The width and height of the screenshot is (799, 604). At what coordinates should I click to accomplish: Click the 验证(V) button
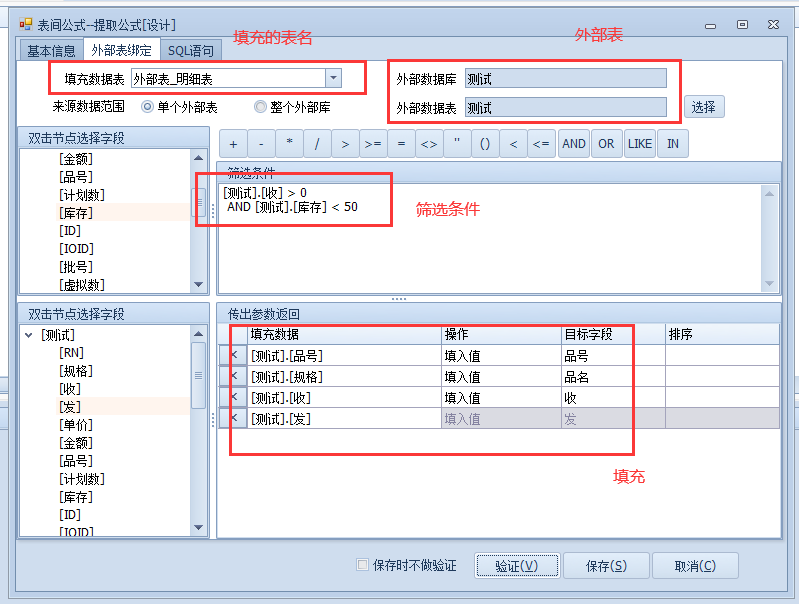tap(516, 566)
